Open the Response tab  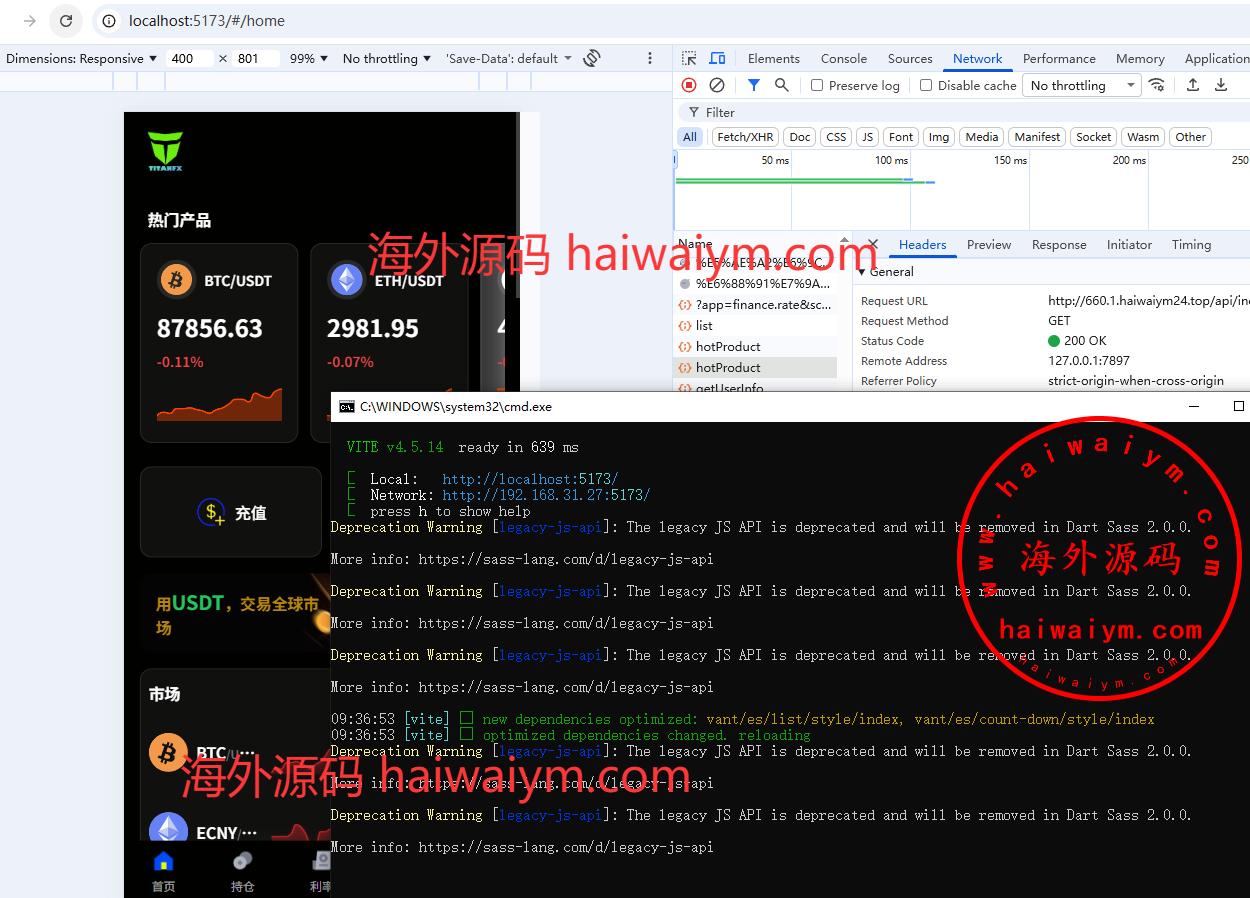pos(1058,245)
